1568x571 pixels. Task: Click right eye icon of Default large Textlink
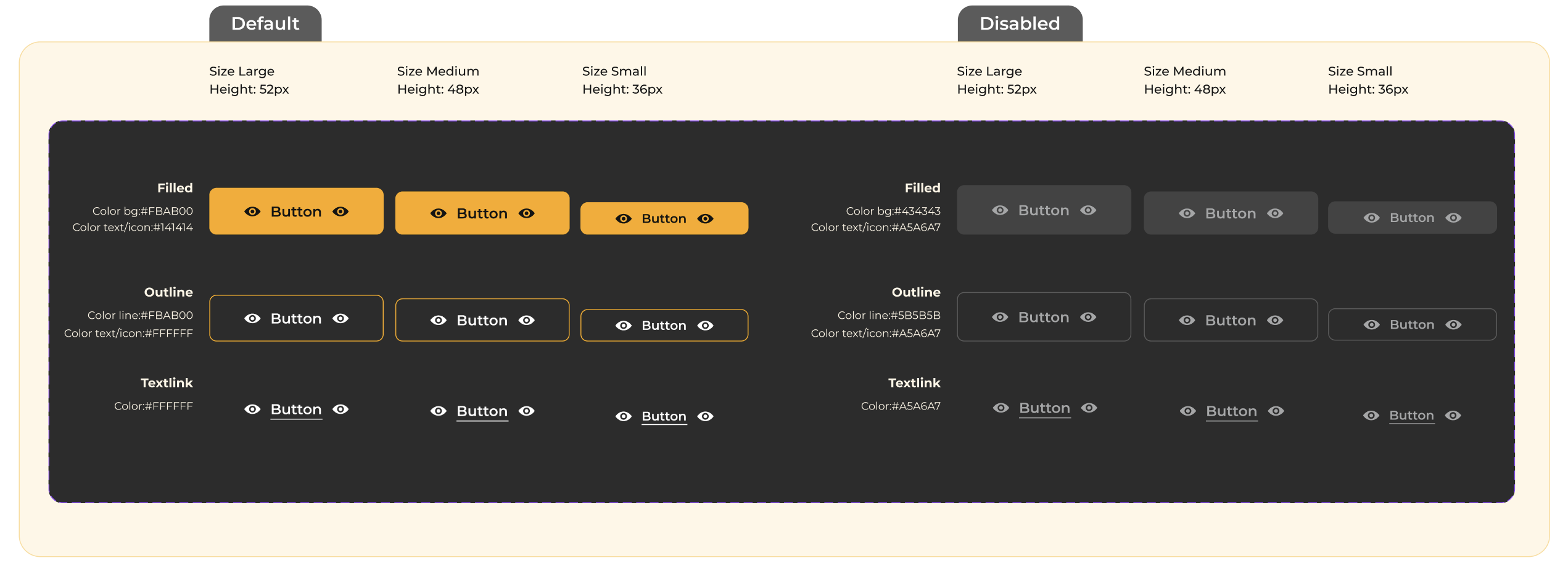pos(340,409)
